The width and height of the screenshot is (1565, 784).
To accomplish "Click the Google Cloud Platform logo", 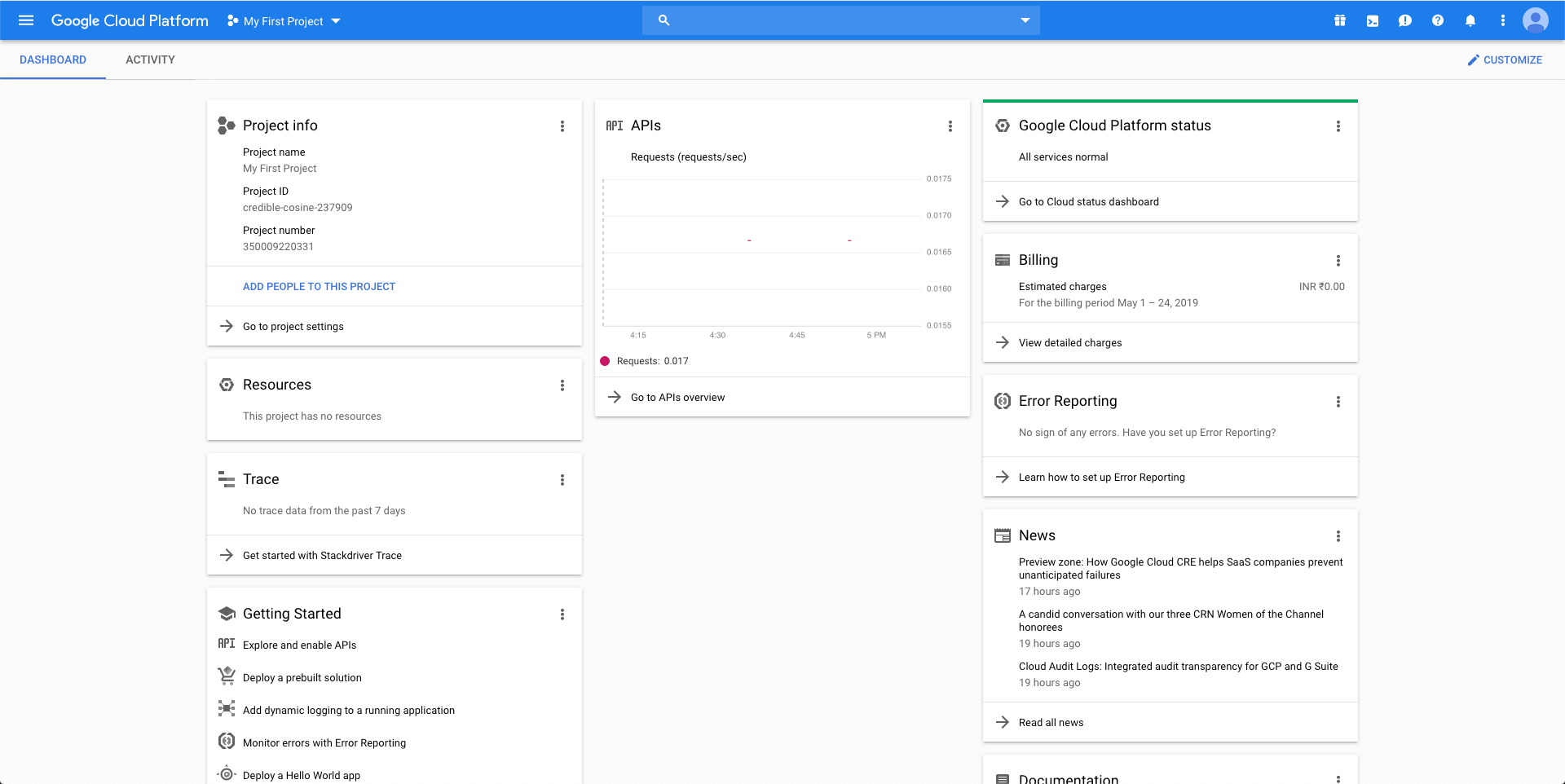I will tap(130, 20).
